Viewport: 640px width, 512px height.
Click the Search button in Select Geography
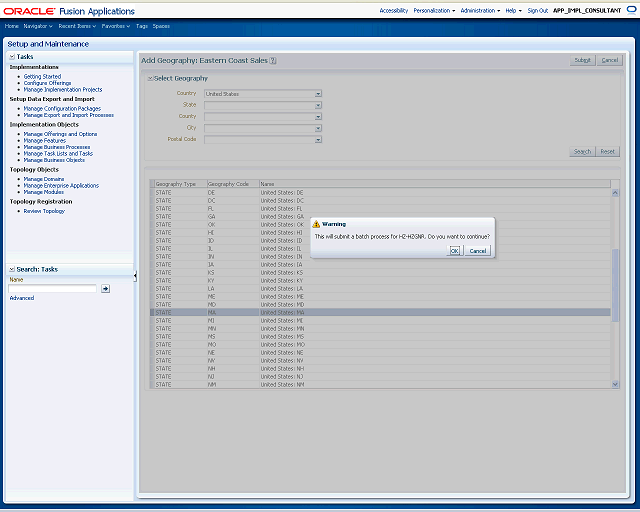pos(582,151)
